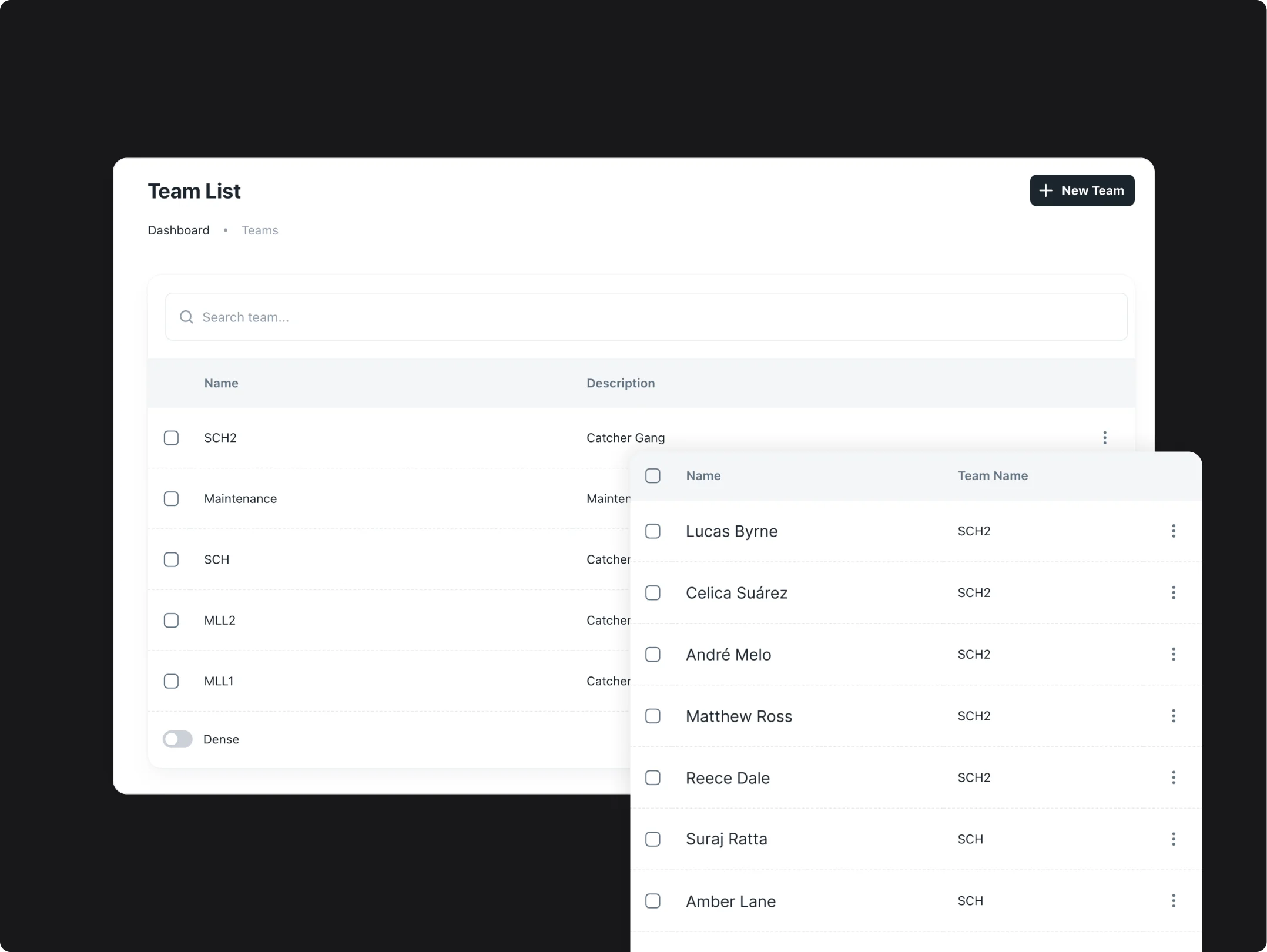Image resolution: width=1267 pixels, height=952 pixels.
Task: Click the New Team button
Action: [1081, 190]
